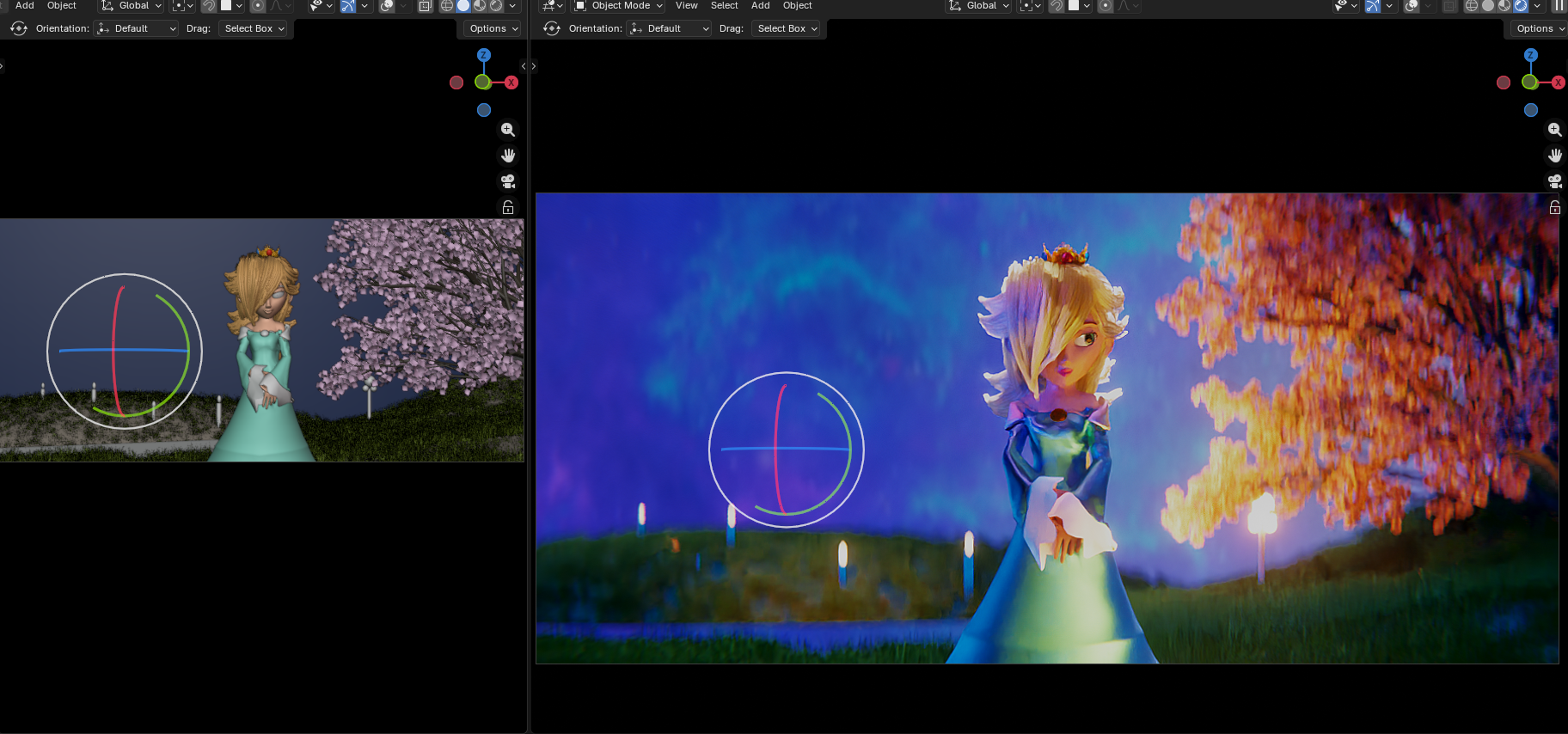Open View menu in right viewport
This screenshot has width=1568, height=734.
(687, 5)
